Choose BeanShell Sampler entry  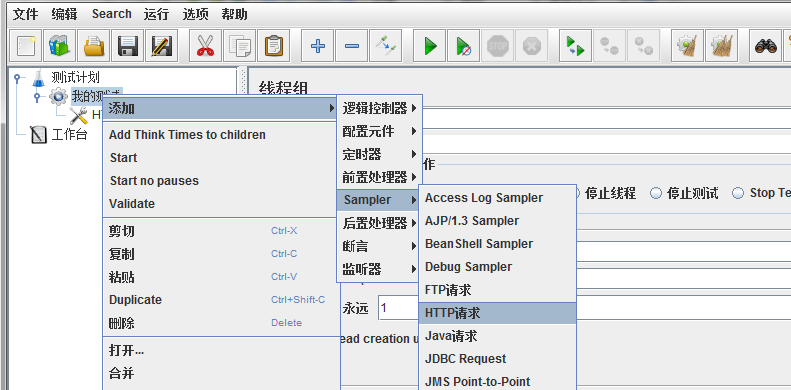click(x=497, y=244)
